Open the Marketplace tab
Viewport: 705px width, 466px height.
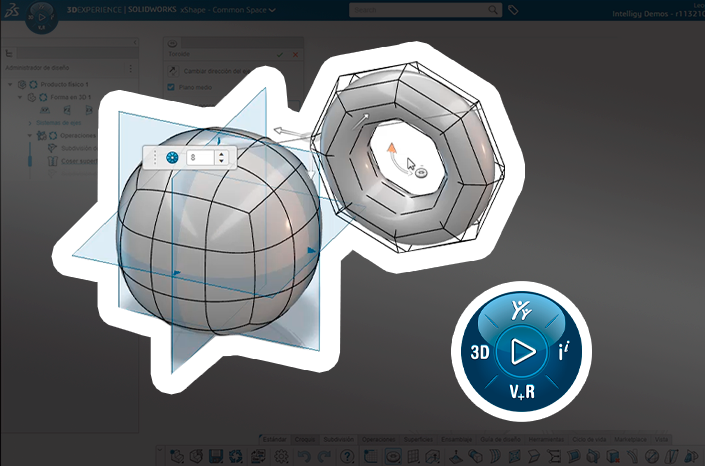tap(630, 439)
